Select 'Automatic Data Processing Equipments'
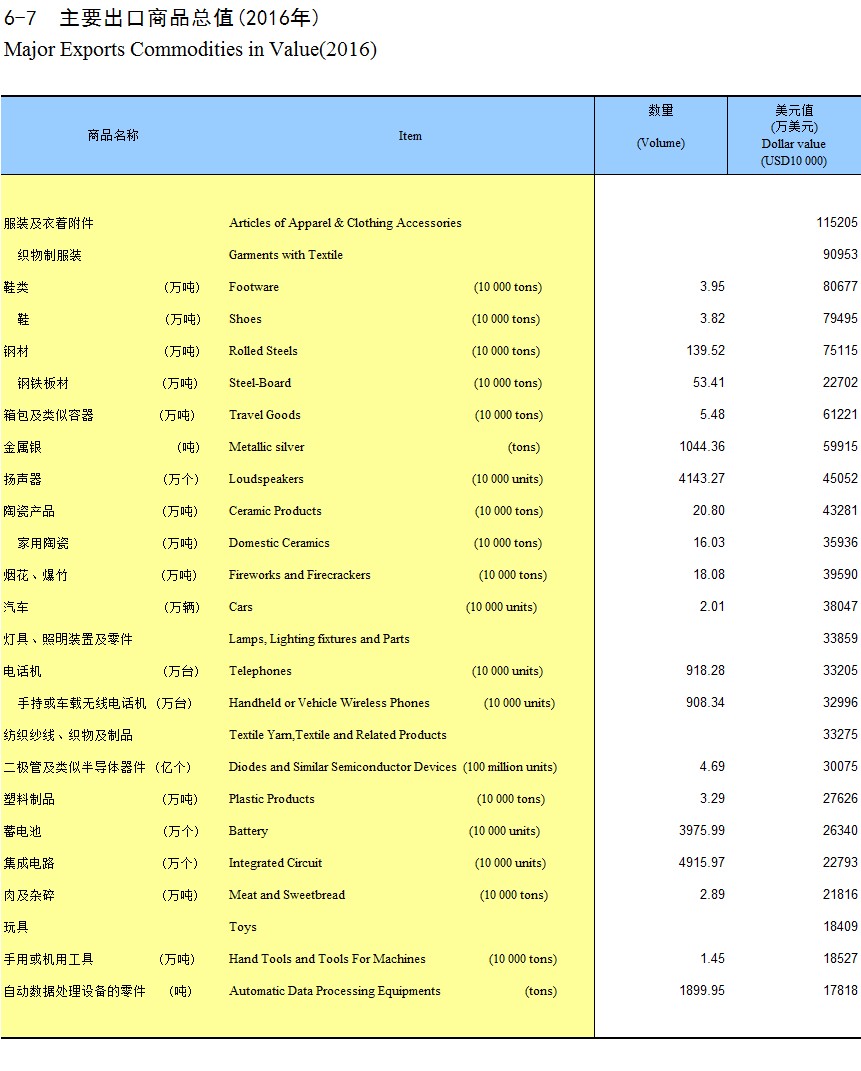The width and height of the screenshot is (861, 1071). pos(335,991)
